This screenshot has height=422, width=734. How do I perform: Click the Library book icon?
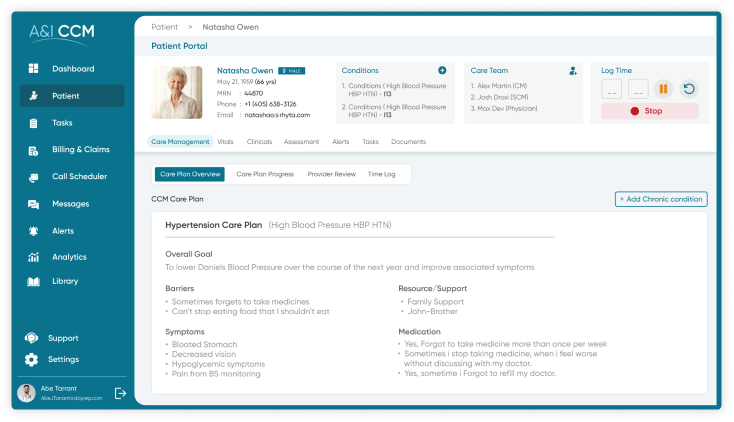(x=33, y=281)
